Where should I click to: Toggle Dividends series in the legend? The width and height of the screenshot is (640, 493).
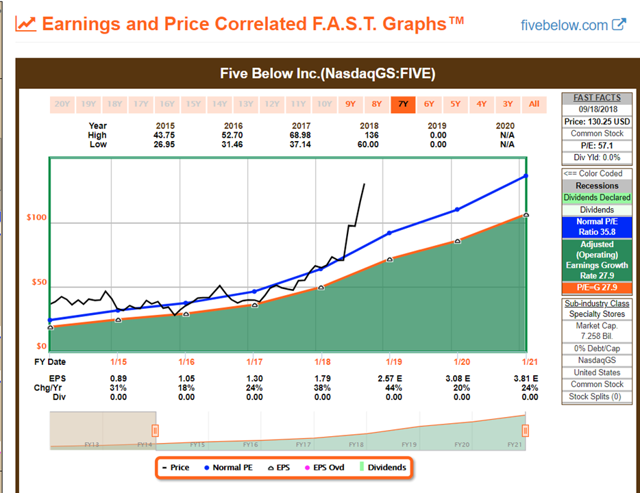point(383,467)
